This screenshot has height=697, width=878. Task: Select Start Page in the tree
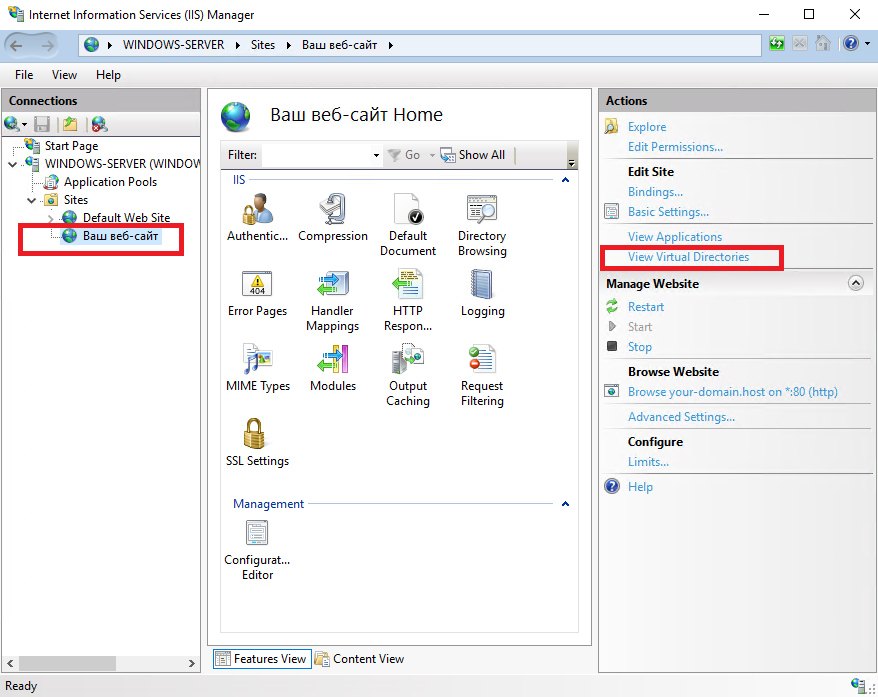coord(71,146)
